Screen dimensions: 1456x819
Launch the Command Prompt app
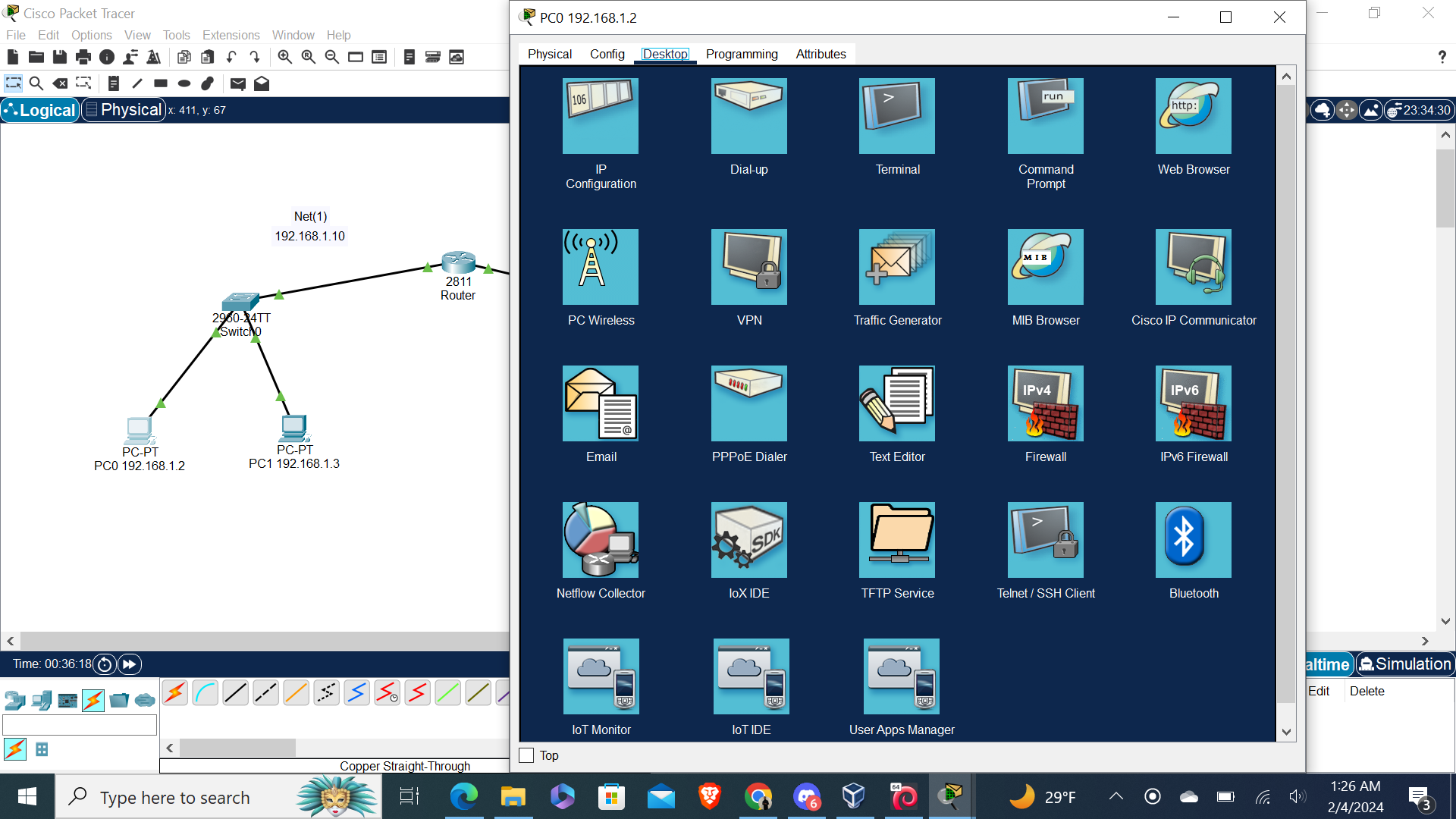pos(1045,117)
